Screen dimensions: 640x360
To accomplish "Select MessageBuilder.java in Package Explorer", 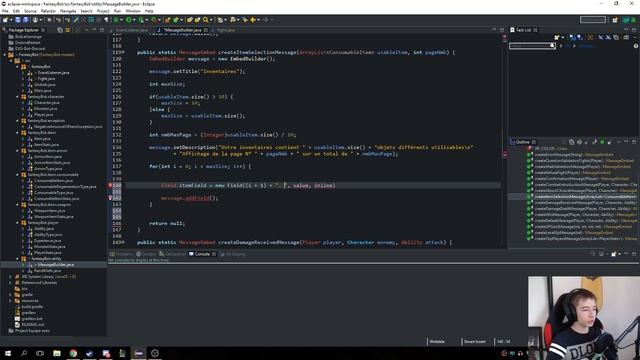I will coord(56,265).
